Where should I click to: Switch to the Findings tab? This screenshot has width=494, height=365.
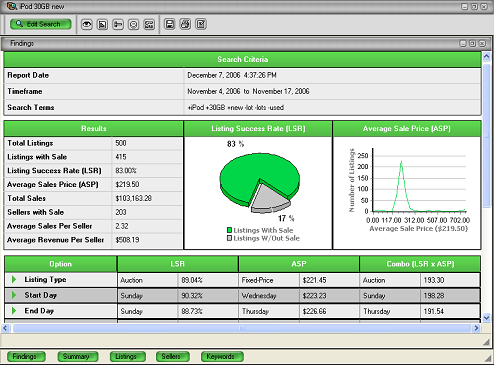pyautogui.click(x=26, y=356)
